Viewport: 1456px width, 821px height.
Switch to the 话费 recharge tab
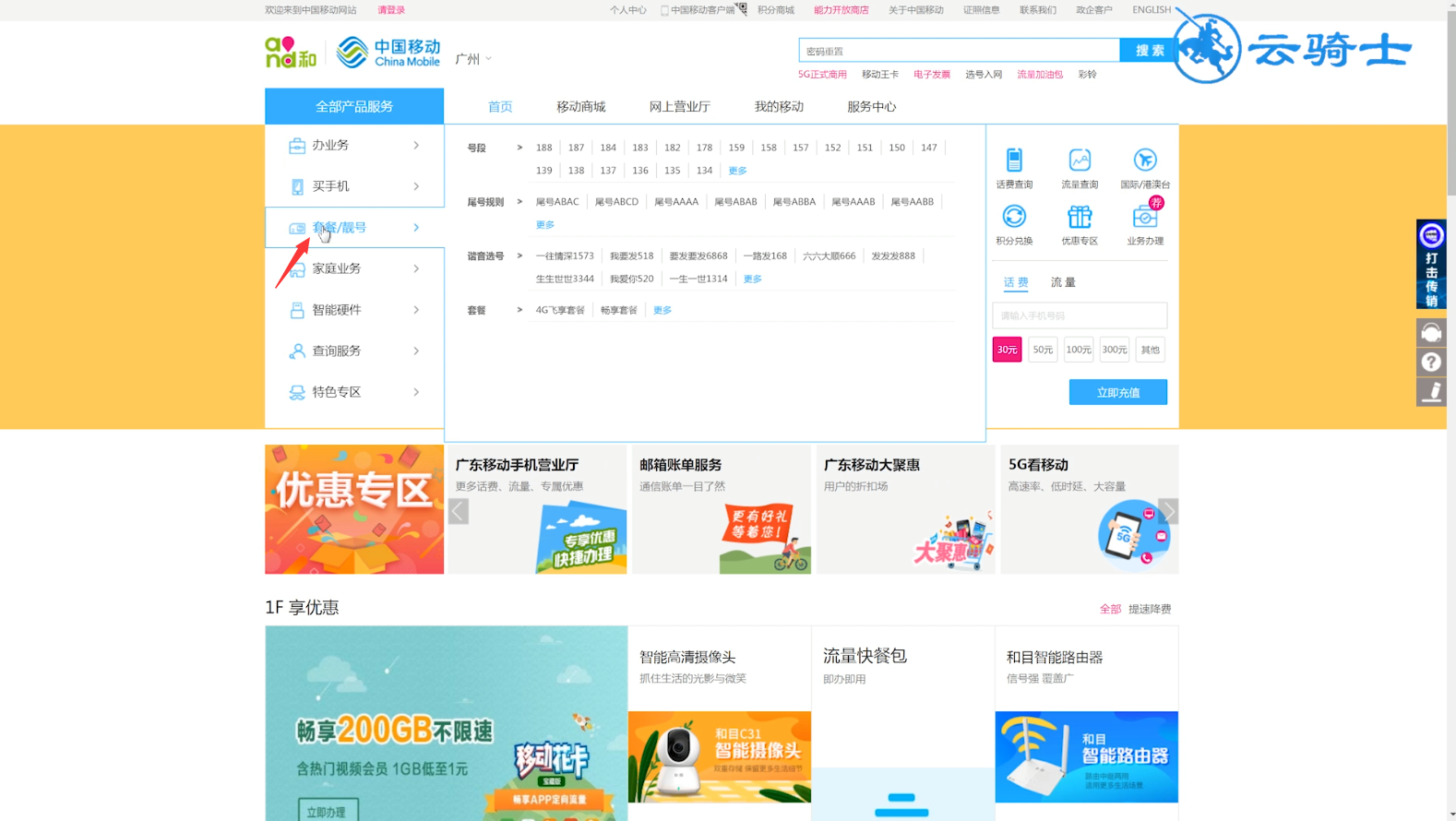(1016, 282)
